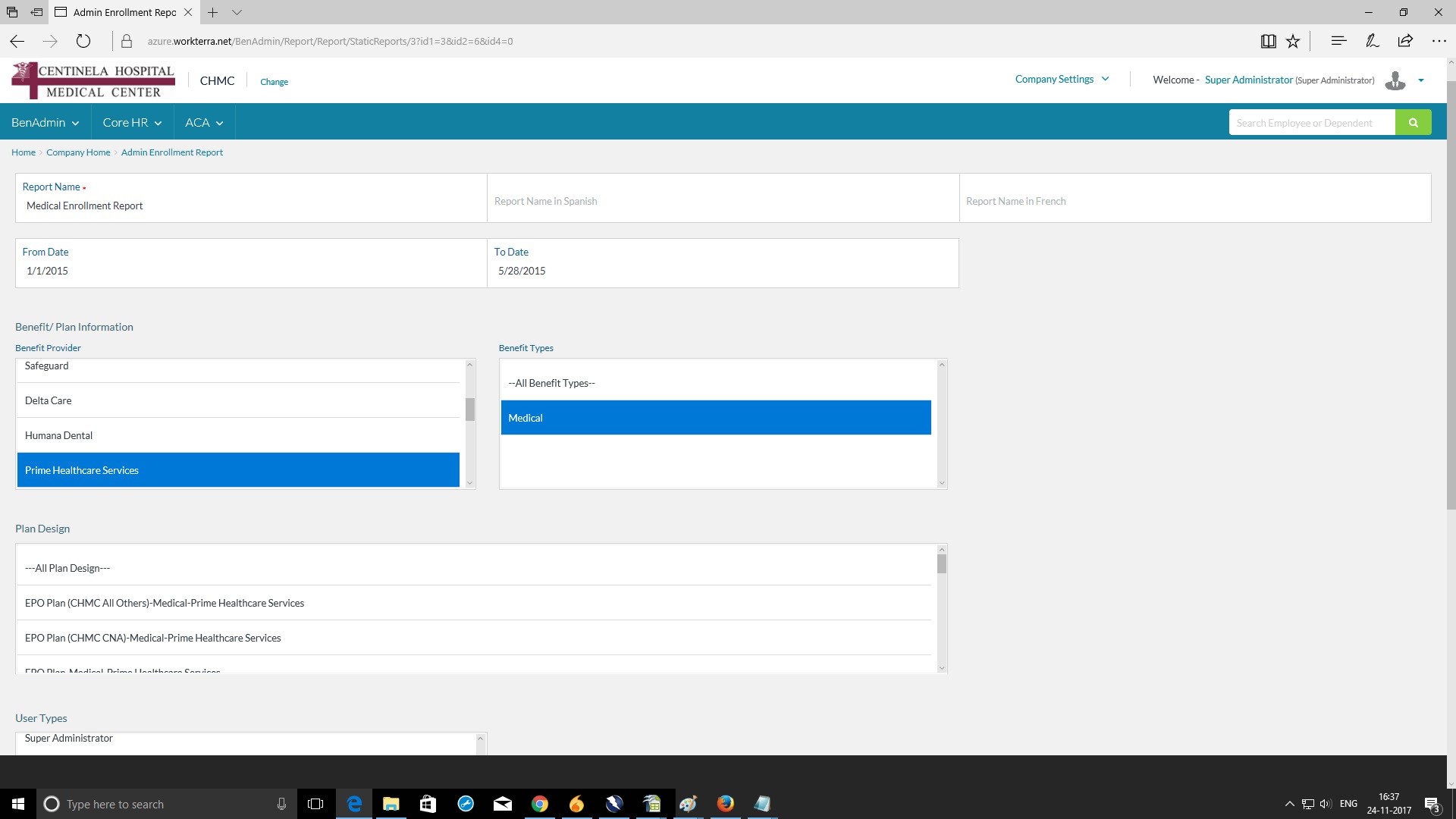Click the browser refresh button
This screenshot has height=819, width=1456.
[x=83, y=41]
